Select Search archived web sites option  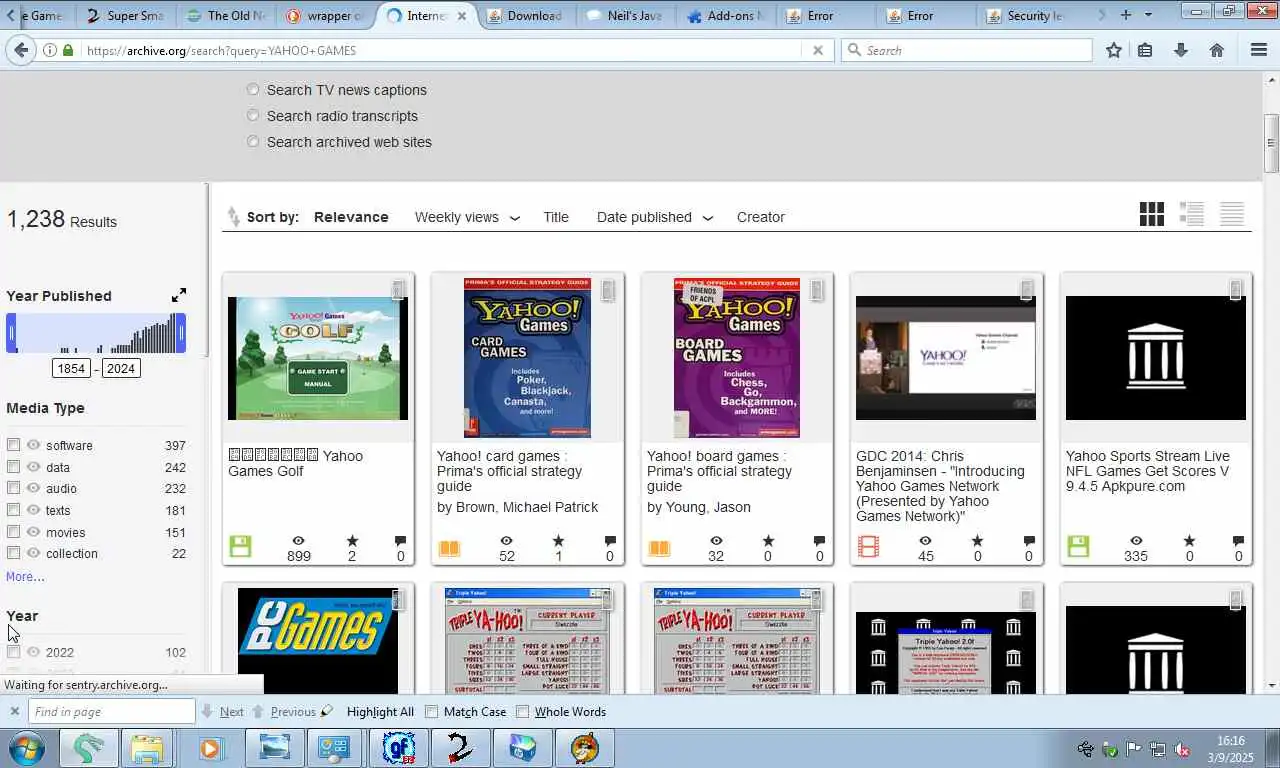pos(253,142)
